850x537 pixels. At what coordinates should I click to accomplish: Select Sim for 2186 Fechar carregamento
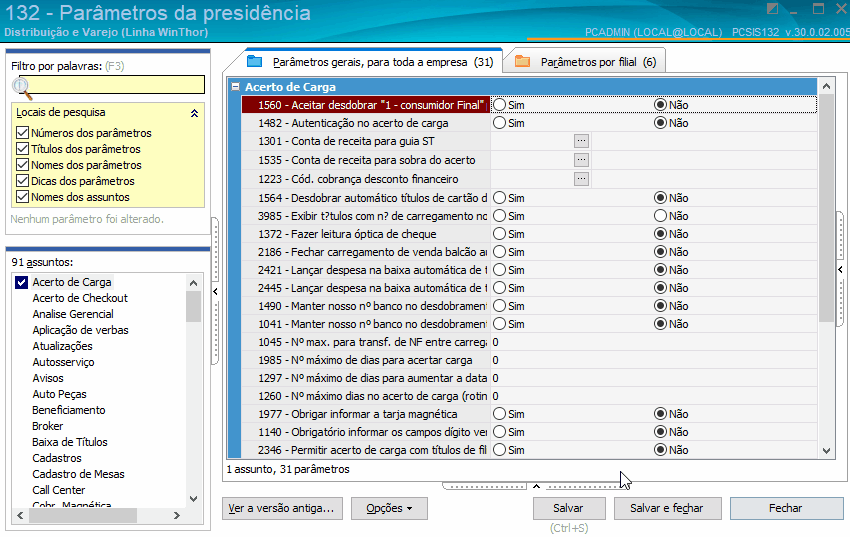499,251
